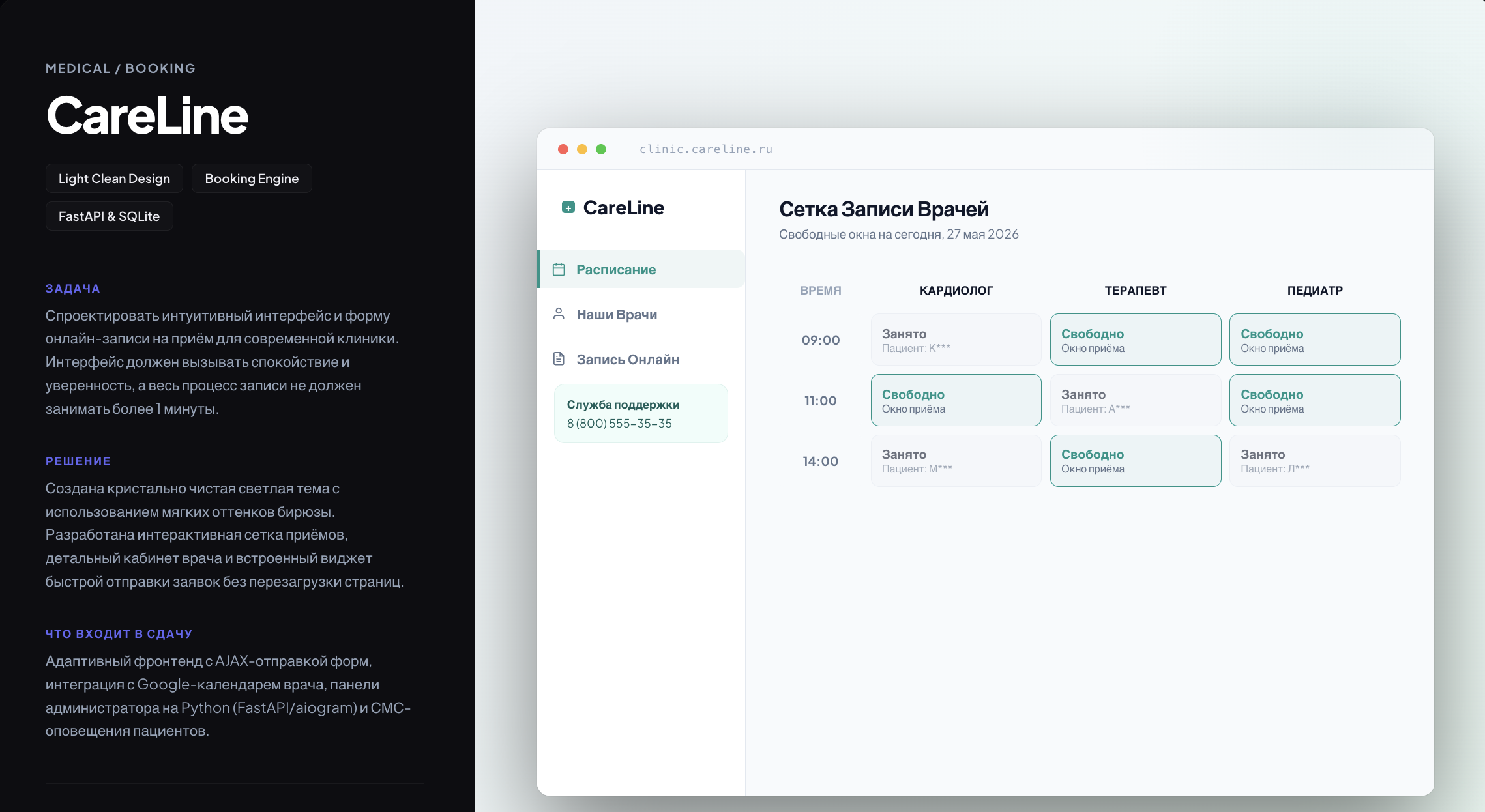1485x812 pixels.
Task: Click the ТЕРАПЕВТ column header
Action: [x=1136, y=291]
